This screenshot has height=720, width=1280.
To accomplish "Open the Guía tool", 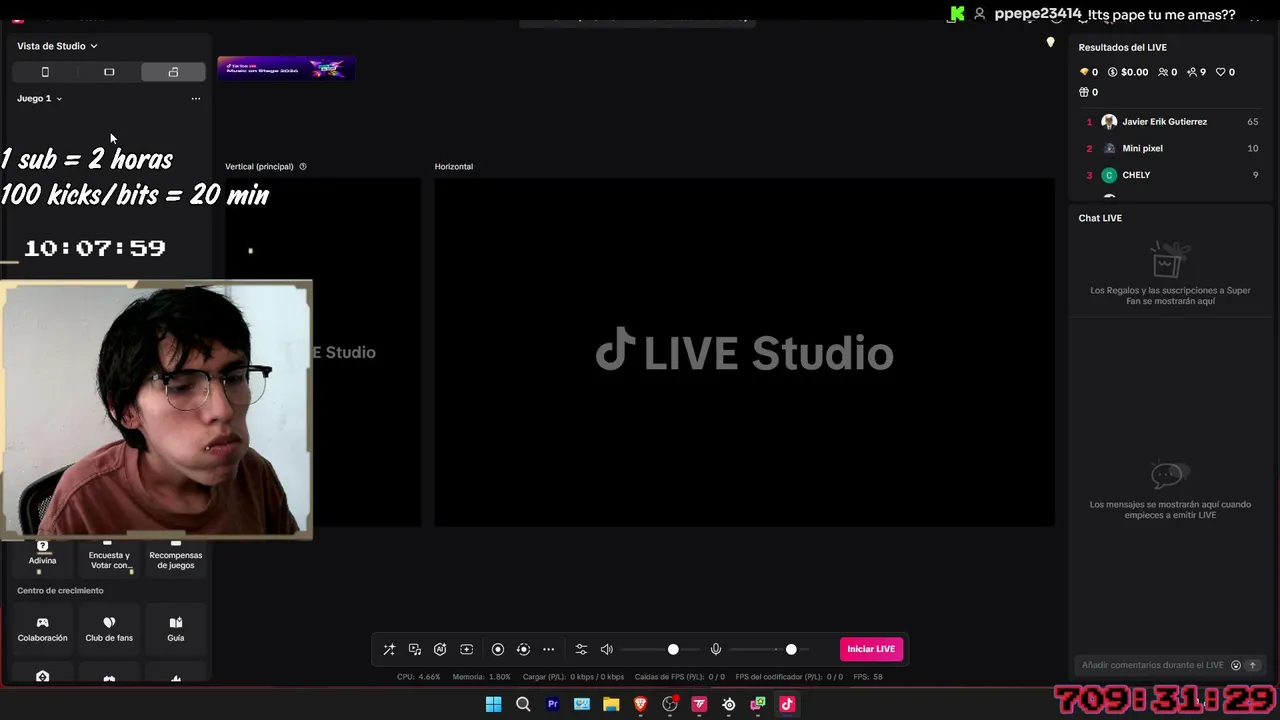I will click(x=176, y=629).
